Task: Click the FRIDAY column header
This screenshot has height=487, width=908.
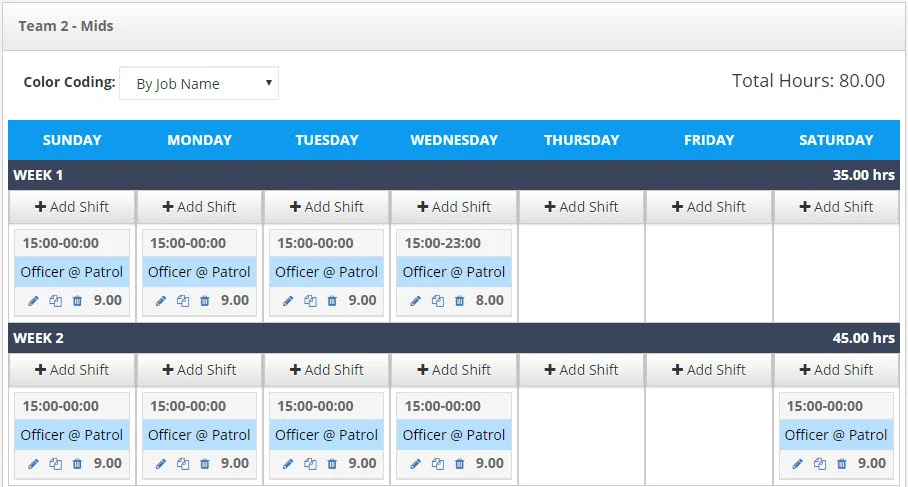Action: coord(709,140)
